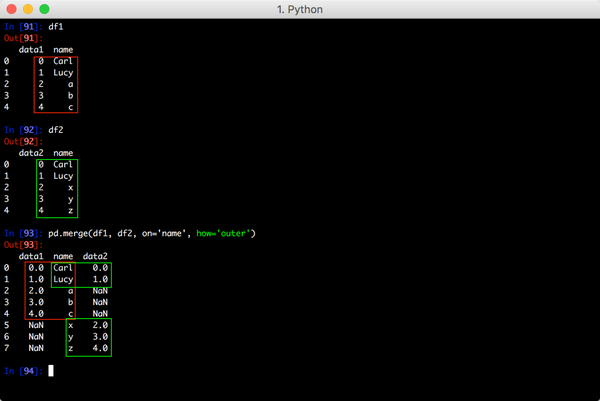Click the 'data1' header under Out[91]
This screenshot has height=401, width=600.
[32, 49]
